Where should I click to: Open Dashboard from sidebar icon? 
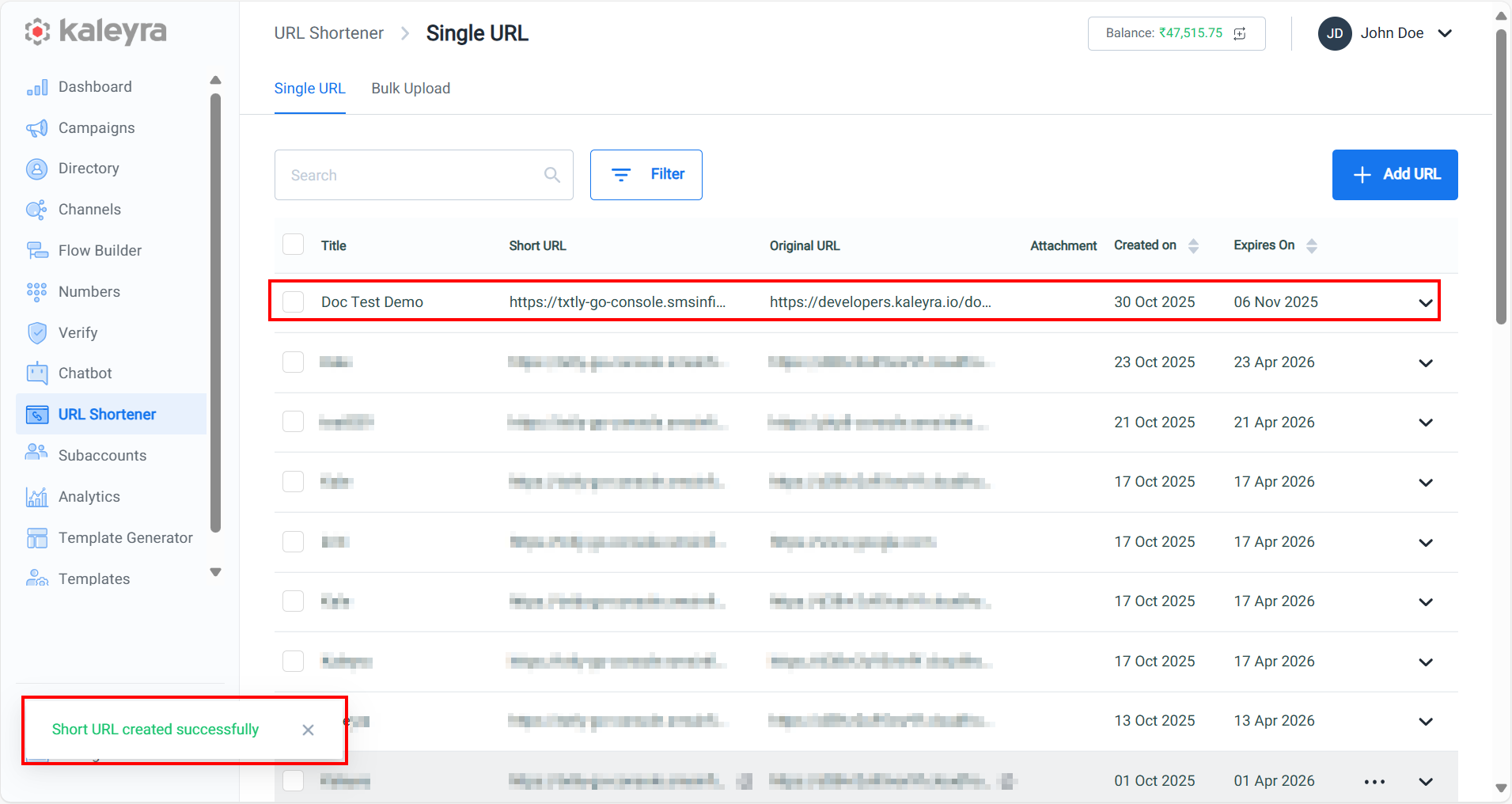click(x=37, y=87)
